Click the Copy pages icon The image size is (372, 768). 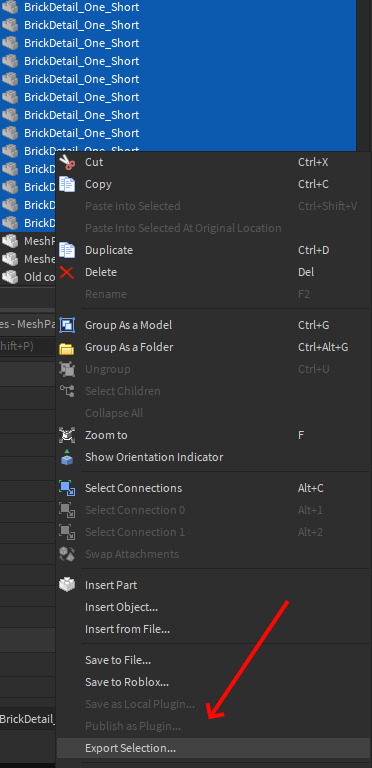[x=67, y=184]
